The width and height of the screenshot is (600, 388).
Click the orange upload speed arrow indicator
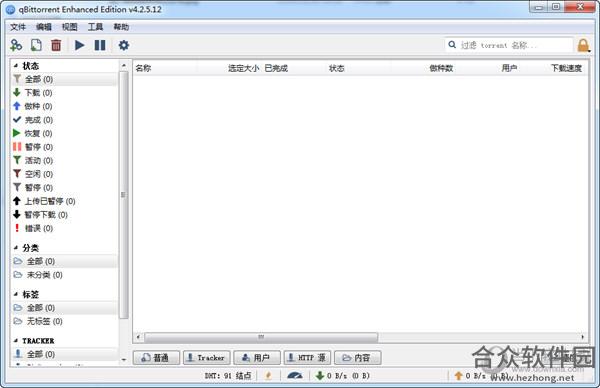point(458,376)
